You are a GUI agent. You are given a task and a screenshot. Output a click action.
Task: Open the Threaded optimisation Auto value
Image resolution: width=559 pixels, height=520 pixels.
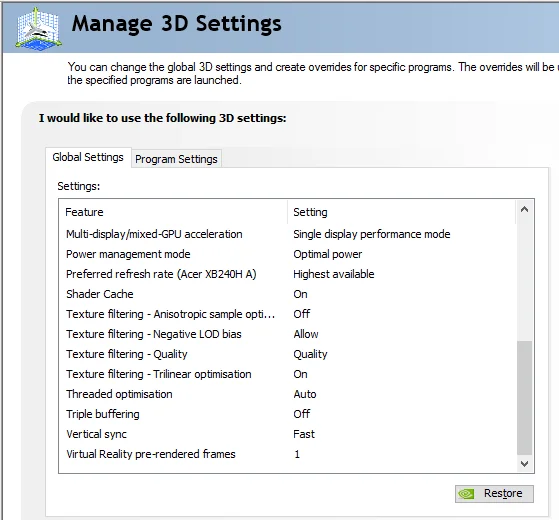(304, 394)
